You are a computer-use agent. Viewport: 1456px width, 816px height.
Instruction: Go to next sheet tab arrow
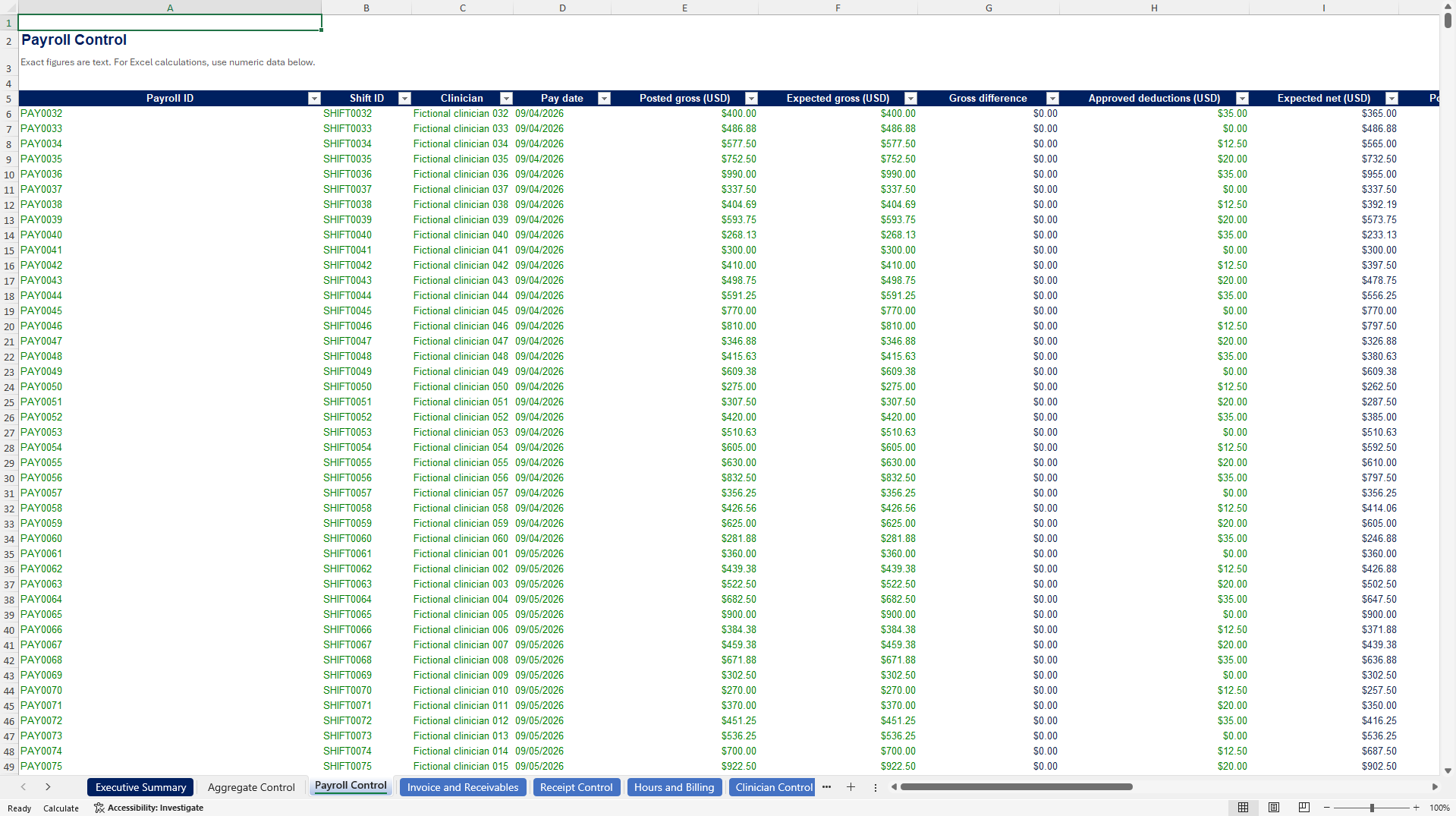coord(48,787)
